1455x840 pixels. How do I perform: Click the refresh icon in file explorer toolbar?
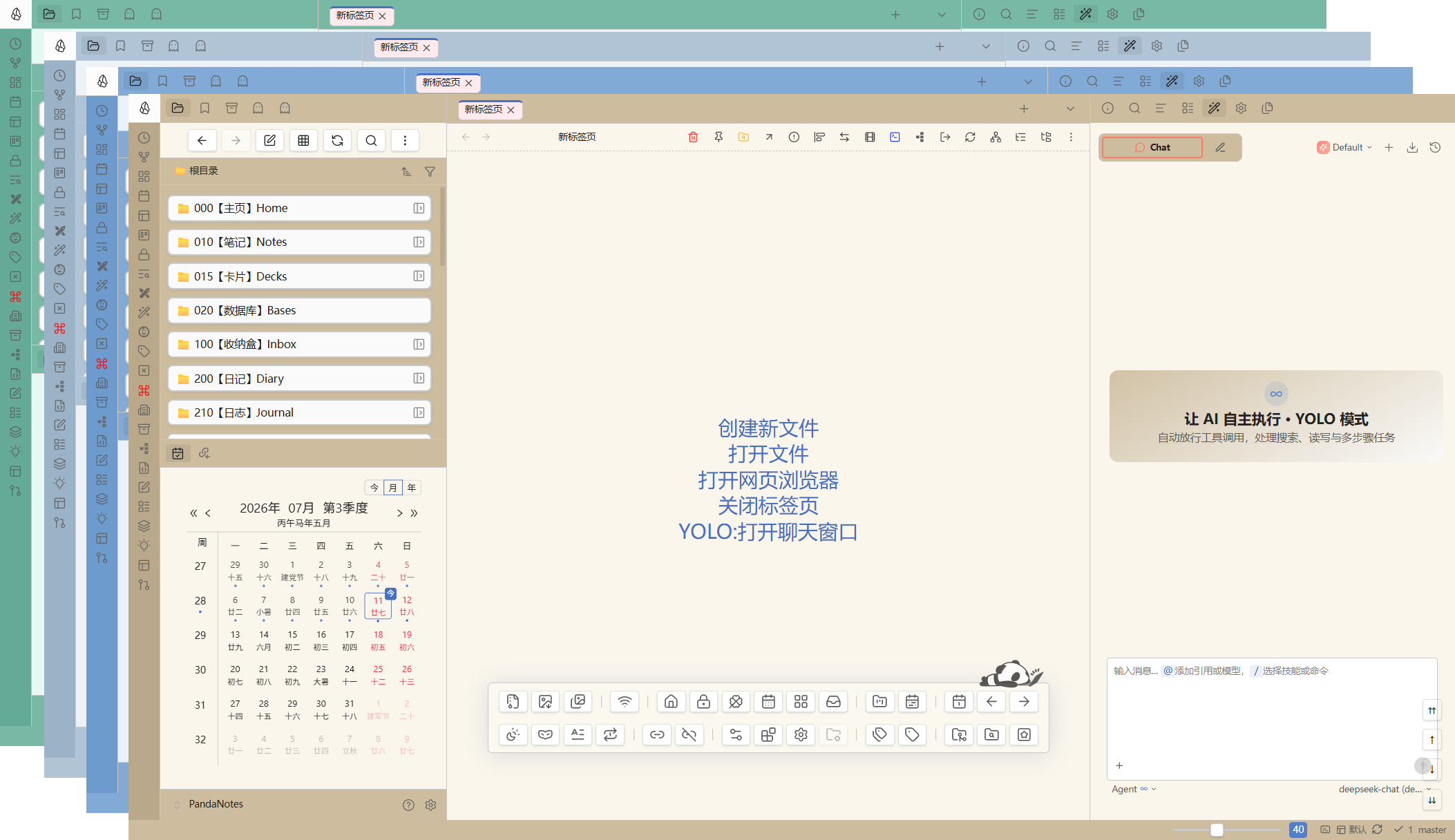pyautogui.click(x=337, y=141)
